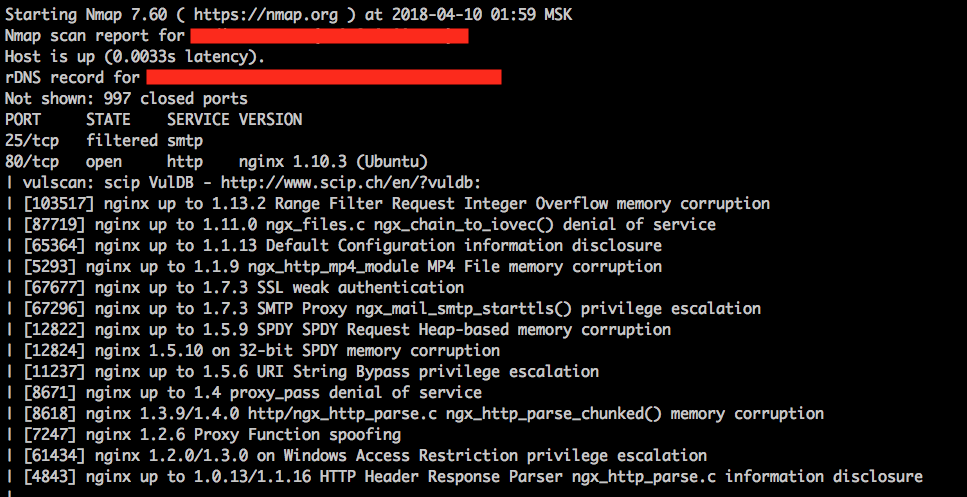
Task: Click the 80/tcp port entry
Action: click(31, 161)
